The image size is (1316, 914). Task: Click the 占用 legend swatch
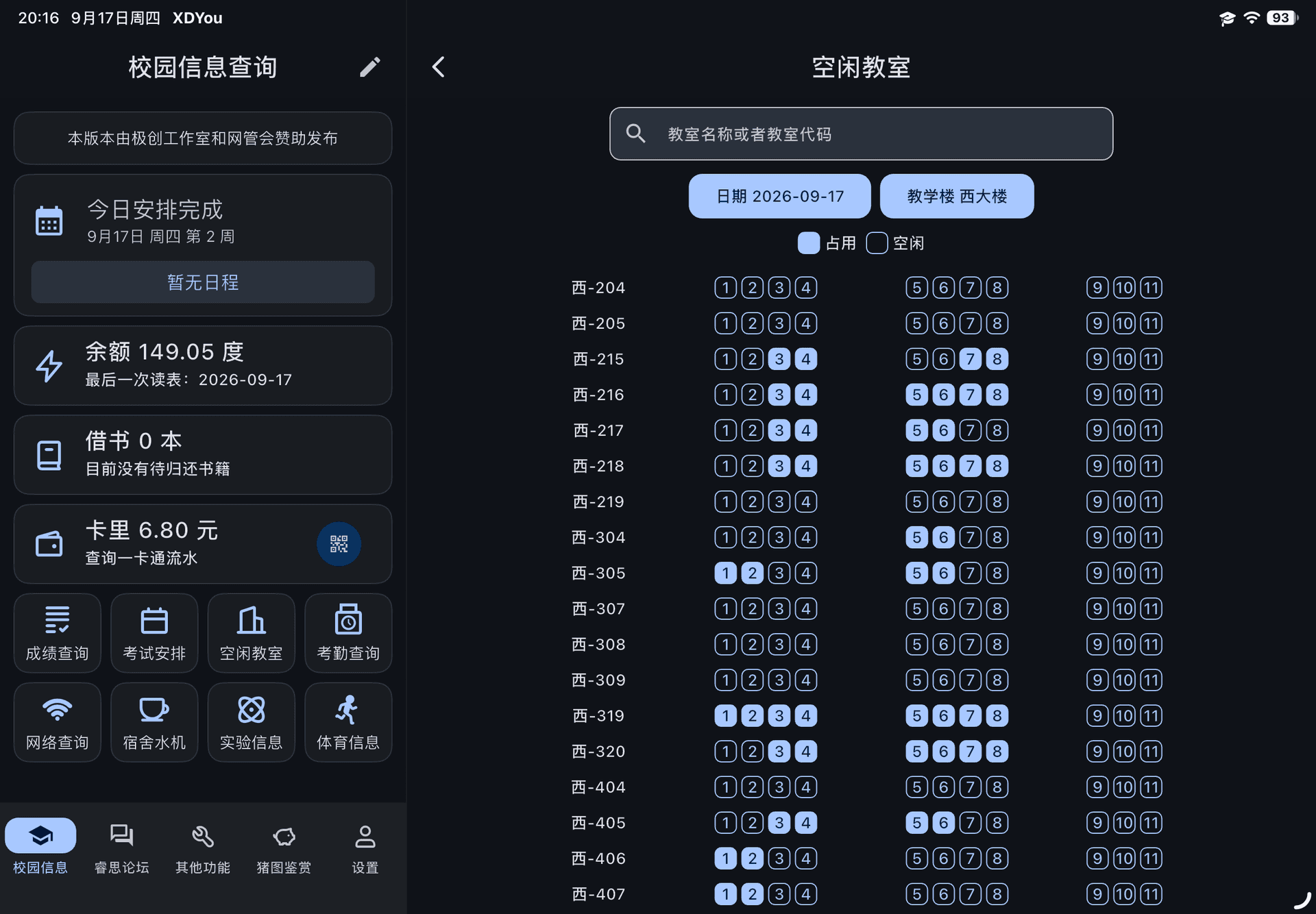coord(809,243)
